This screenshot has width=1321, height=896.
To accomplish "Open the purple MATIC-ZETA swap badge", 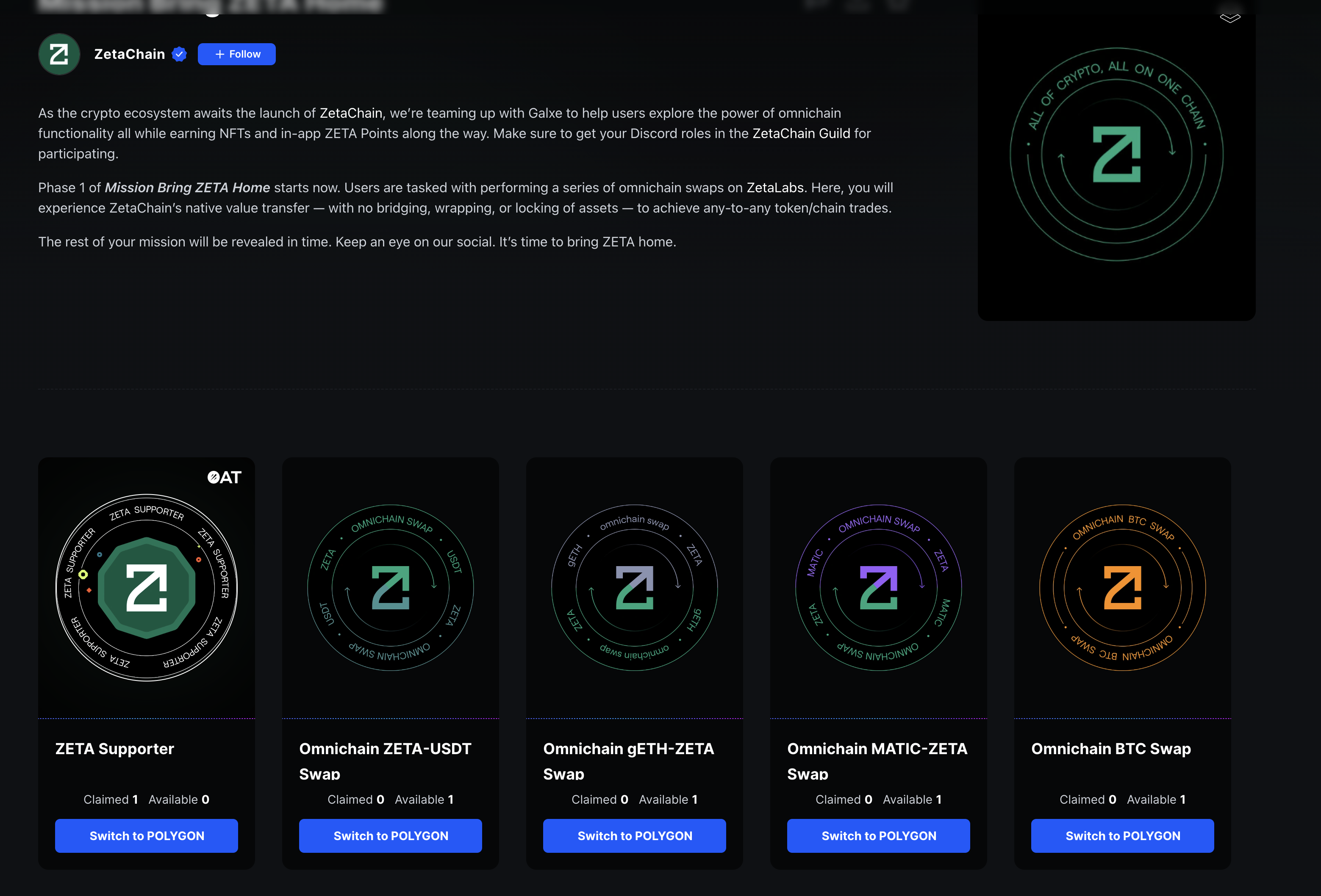I will (878, 587).
